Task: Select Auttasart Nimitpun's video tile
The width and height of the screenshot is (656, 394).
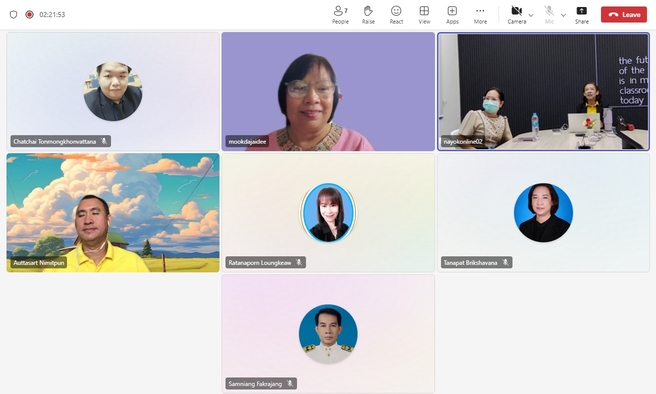Action: [113, 212]
